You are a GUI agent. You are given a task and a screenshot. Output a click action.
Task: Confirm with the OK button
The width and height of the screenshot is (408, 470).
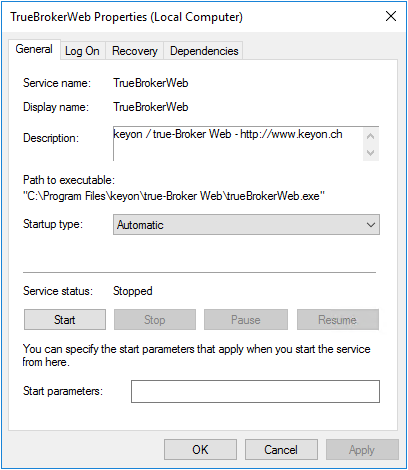pyautogui.click(x=200, y=450)
